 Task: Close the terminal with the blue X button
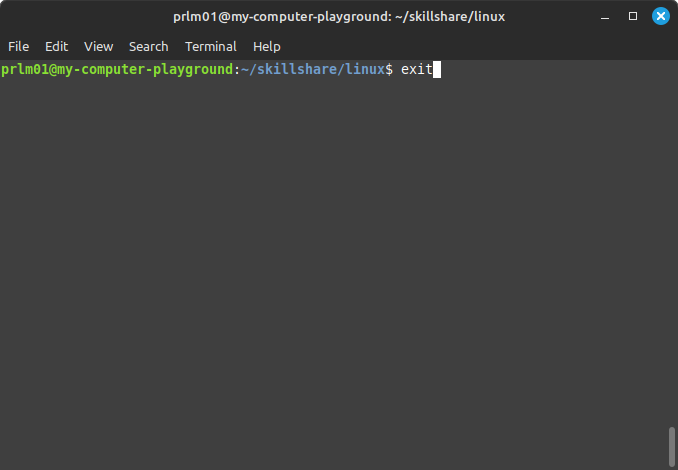pyautogui.click(x=661, y=16)
